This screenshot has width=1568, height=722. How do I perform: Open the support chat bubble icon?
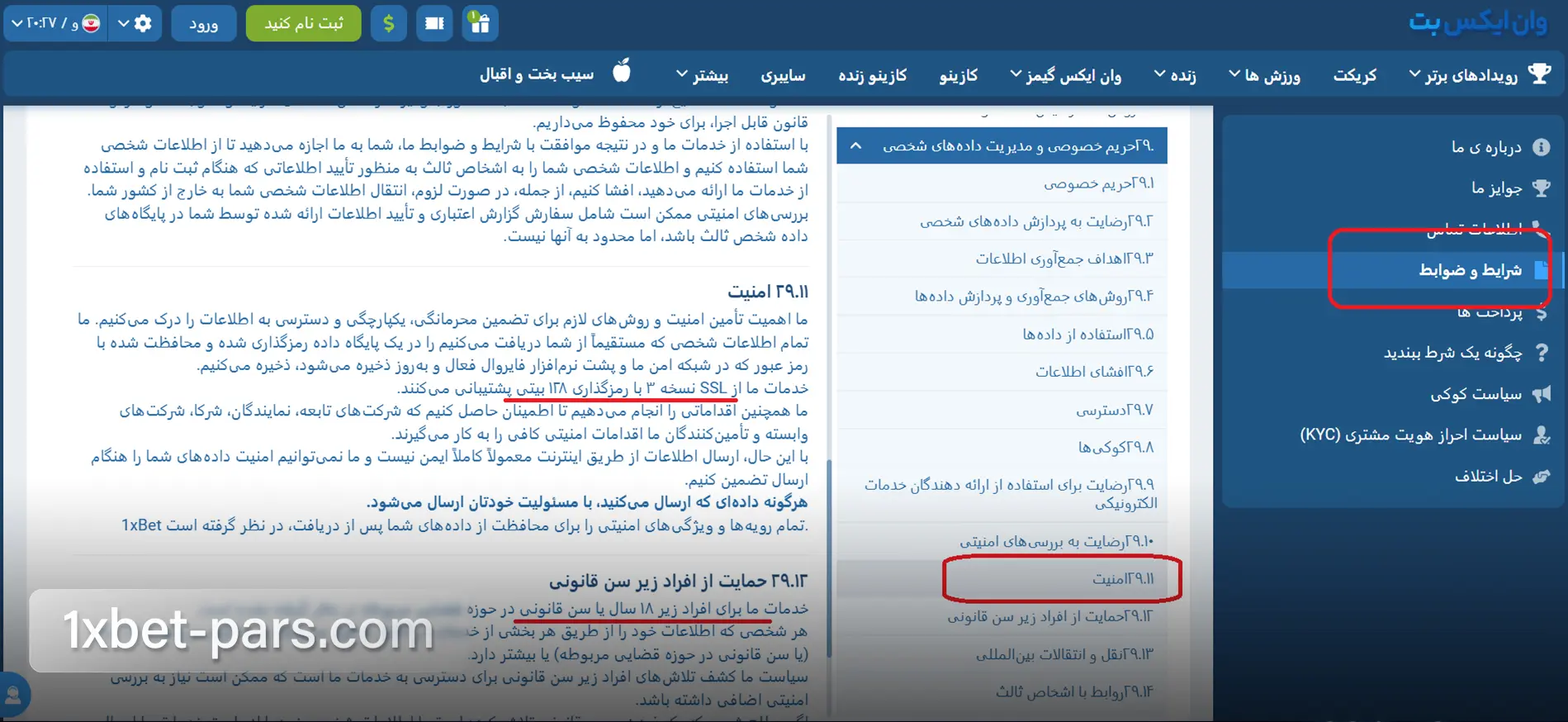pos(12,694)
